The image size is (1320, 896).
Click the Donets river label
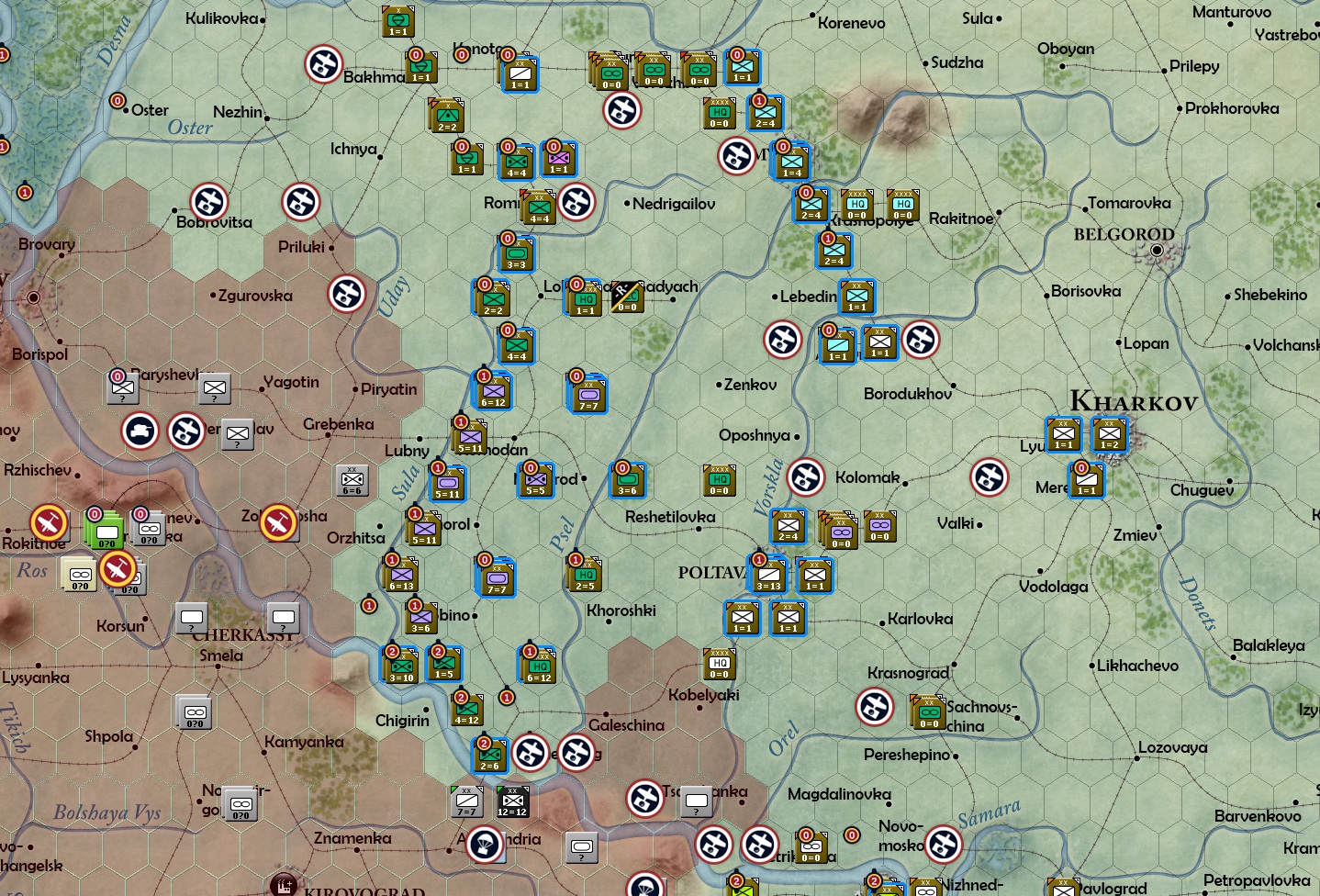click(1199, 604)
